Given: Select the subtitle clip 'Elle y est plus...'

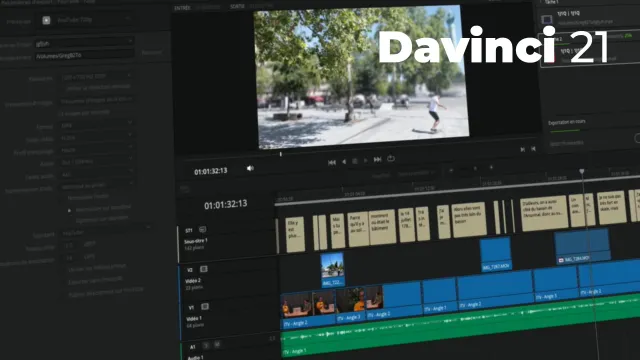Looking at the screenshot, I should click(295, 234).
